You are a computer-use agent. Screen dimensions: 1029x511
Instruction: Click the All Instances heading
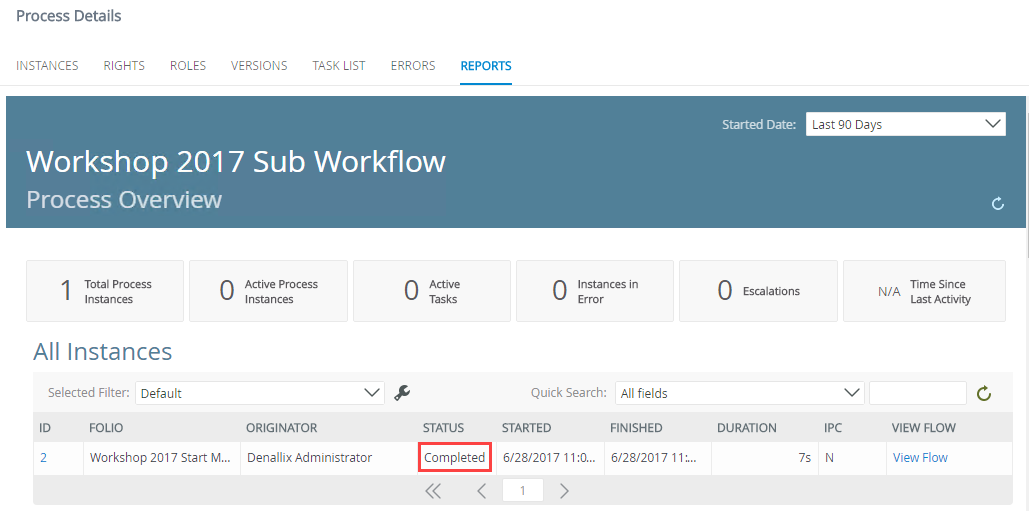[102, 352]
